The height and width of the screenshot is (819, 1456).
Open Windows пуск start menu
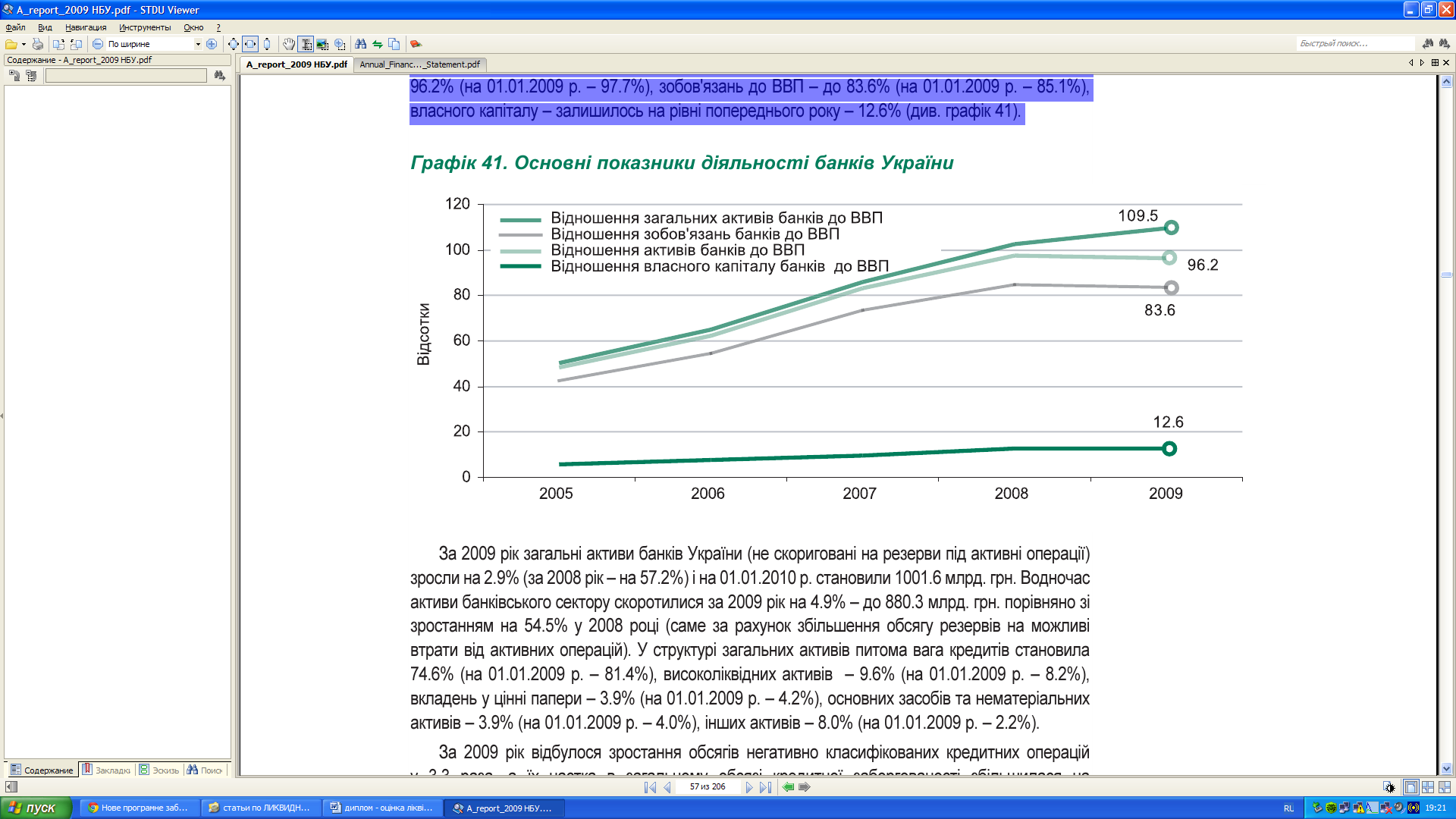36,808
